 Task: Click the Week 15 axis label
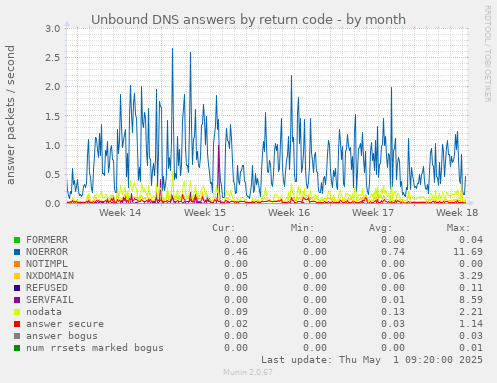[x=205, y=213]
